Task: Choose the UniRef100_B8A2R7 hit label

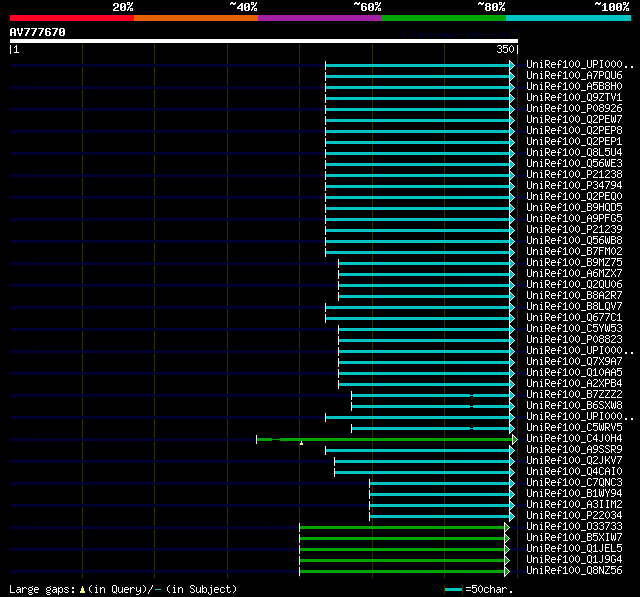Action: tap(574, 296)
